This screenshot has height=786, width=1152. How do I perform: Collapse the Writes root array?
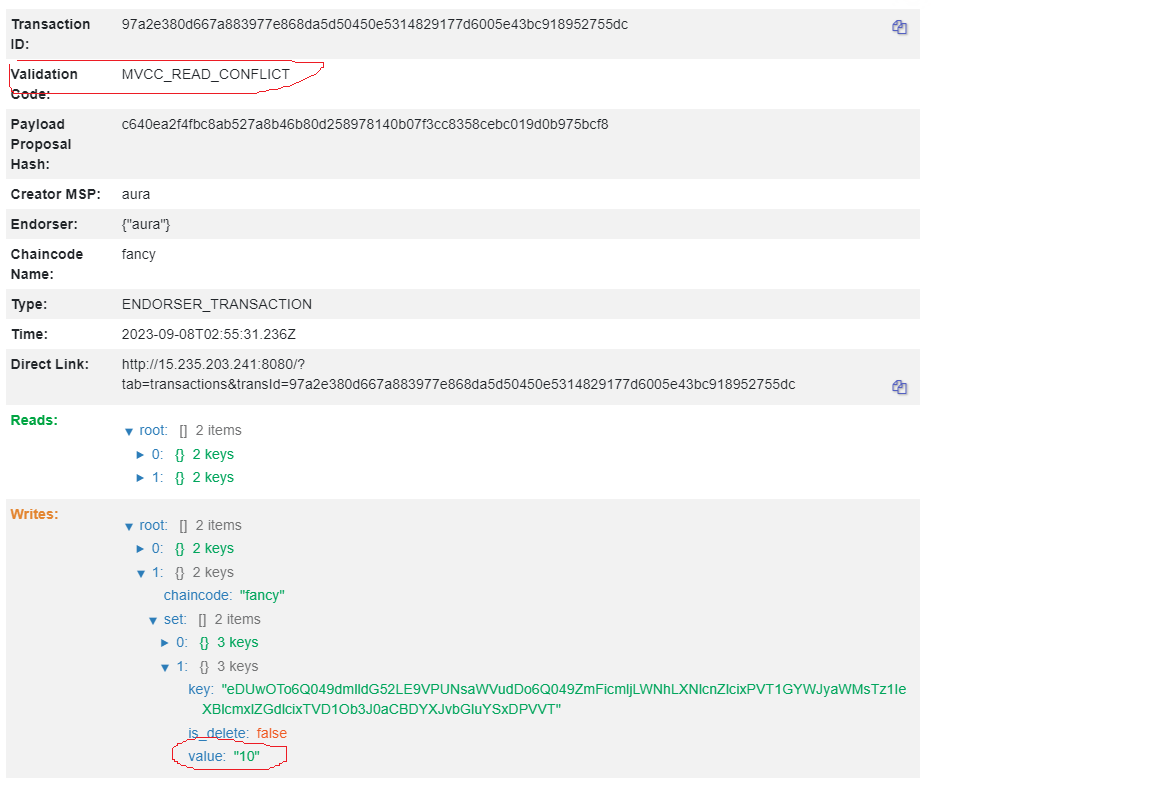tap(130, 524)
